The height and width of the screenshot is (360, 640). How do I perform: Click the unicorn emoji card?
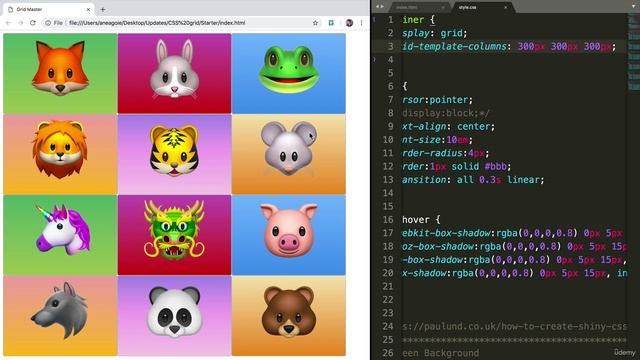60,235
